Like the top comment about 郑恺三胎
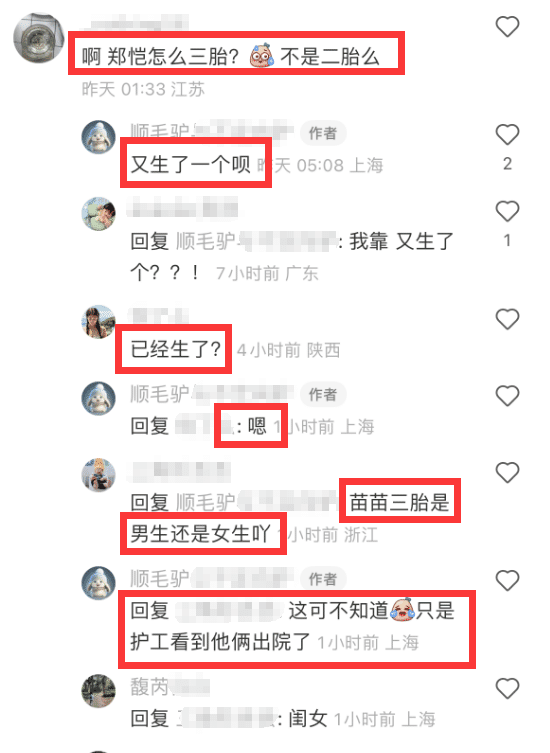550x753 pixels. coord(507,26)
